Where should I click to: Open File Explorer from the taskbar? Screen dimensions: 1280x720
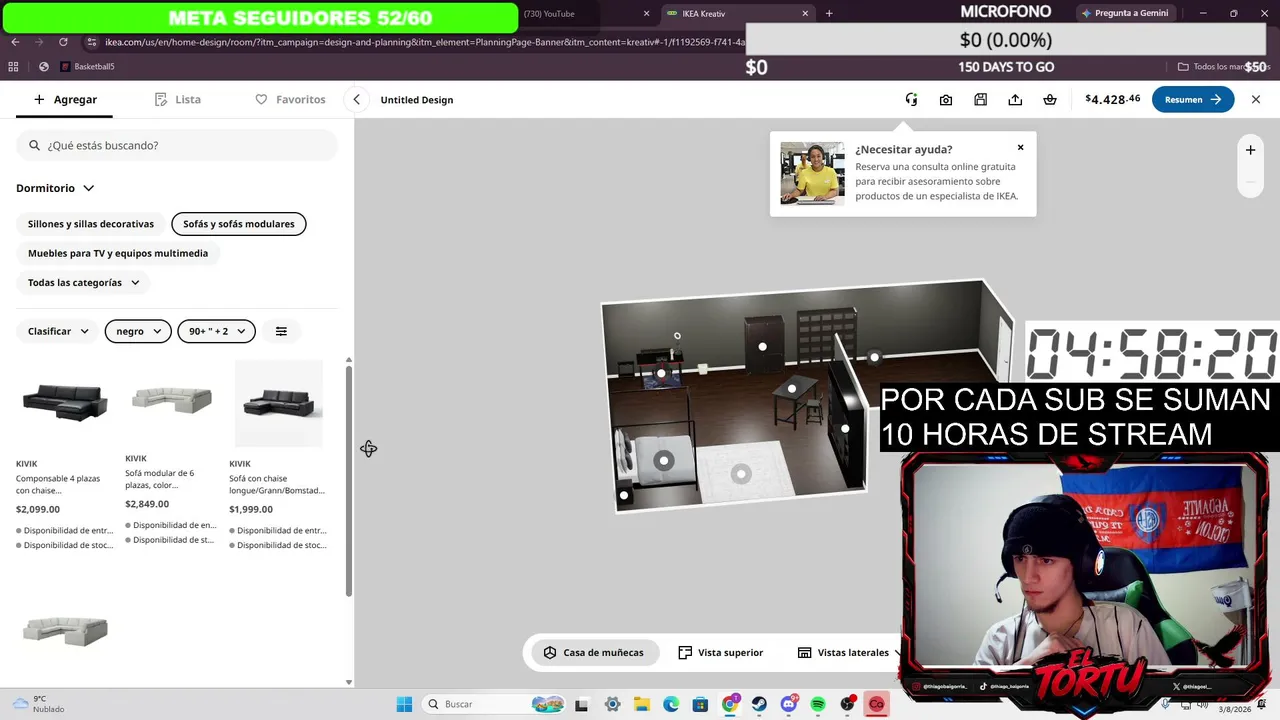click(x=641, y=704)
